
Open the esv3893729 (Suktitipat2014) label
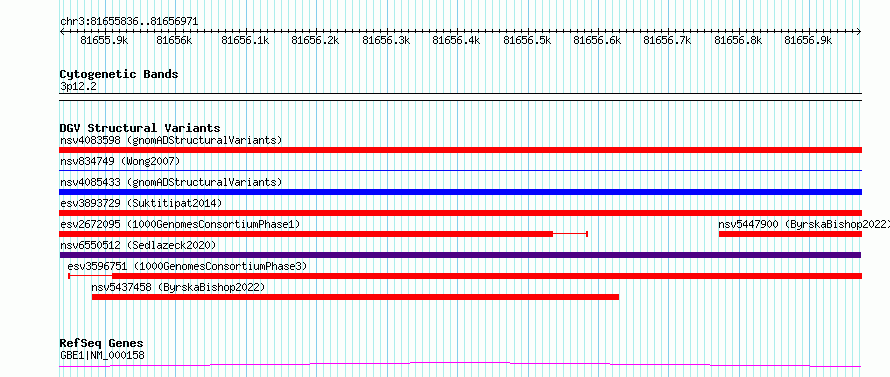click(141, 203)
